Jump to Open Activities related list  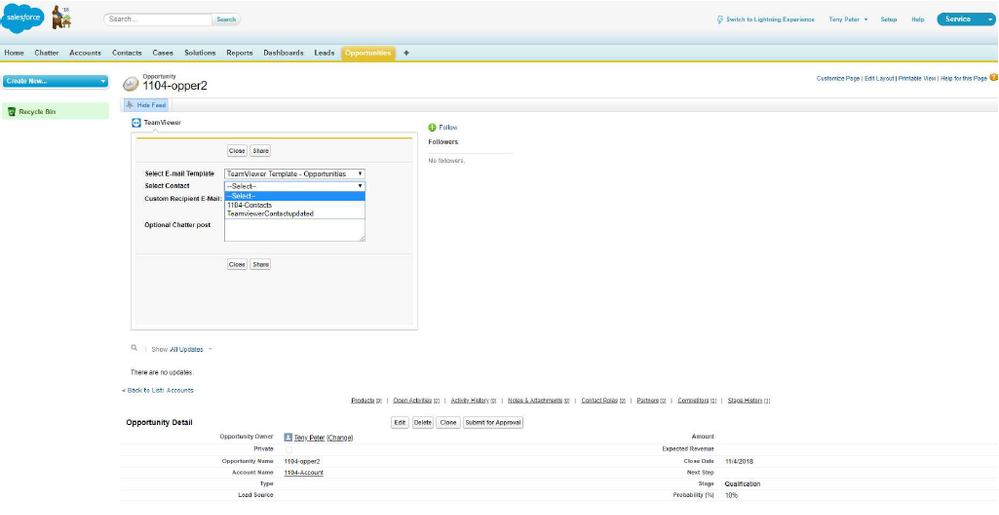(417, 401)
